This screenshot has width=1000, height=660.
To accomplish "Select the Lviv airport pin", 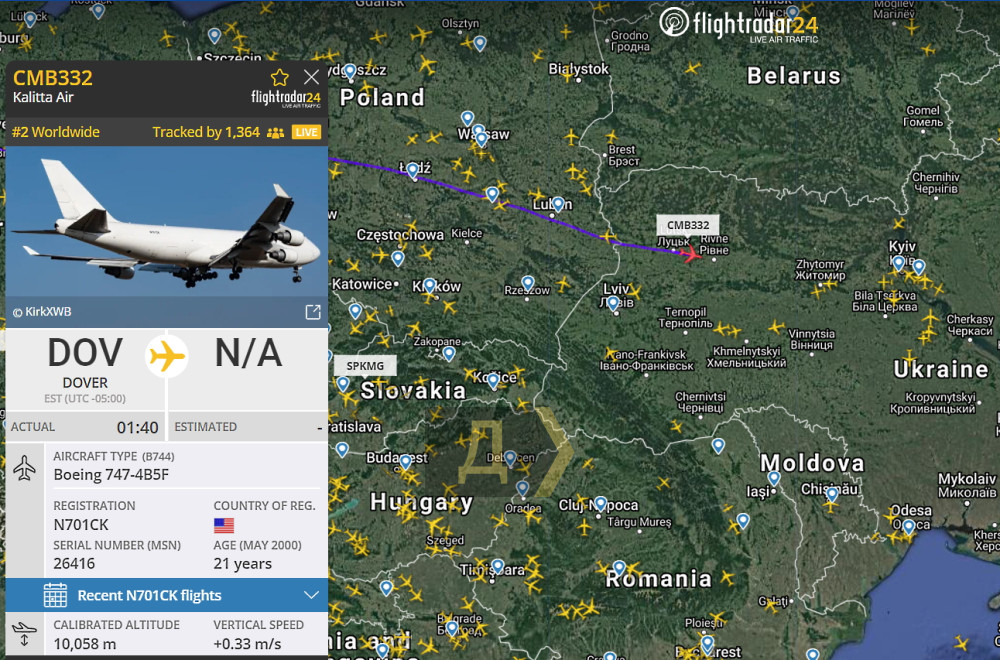I will [613, 304].
